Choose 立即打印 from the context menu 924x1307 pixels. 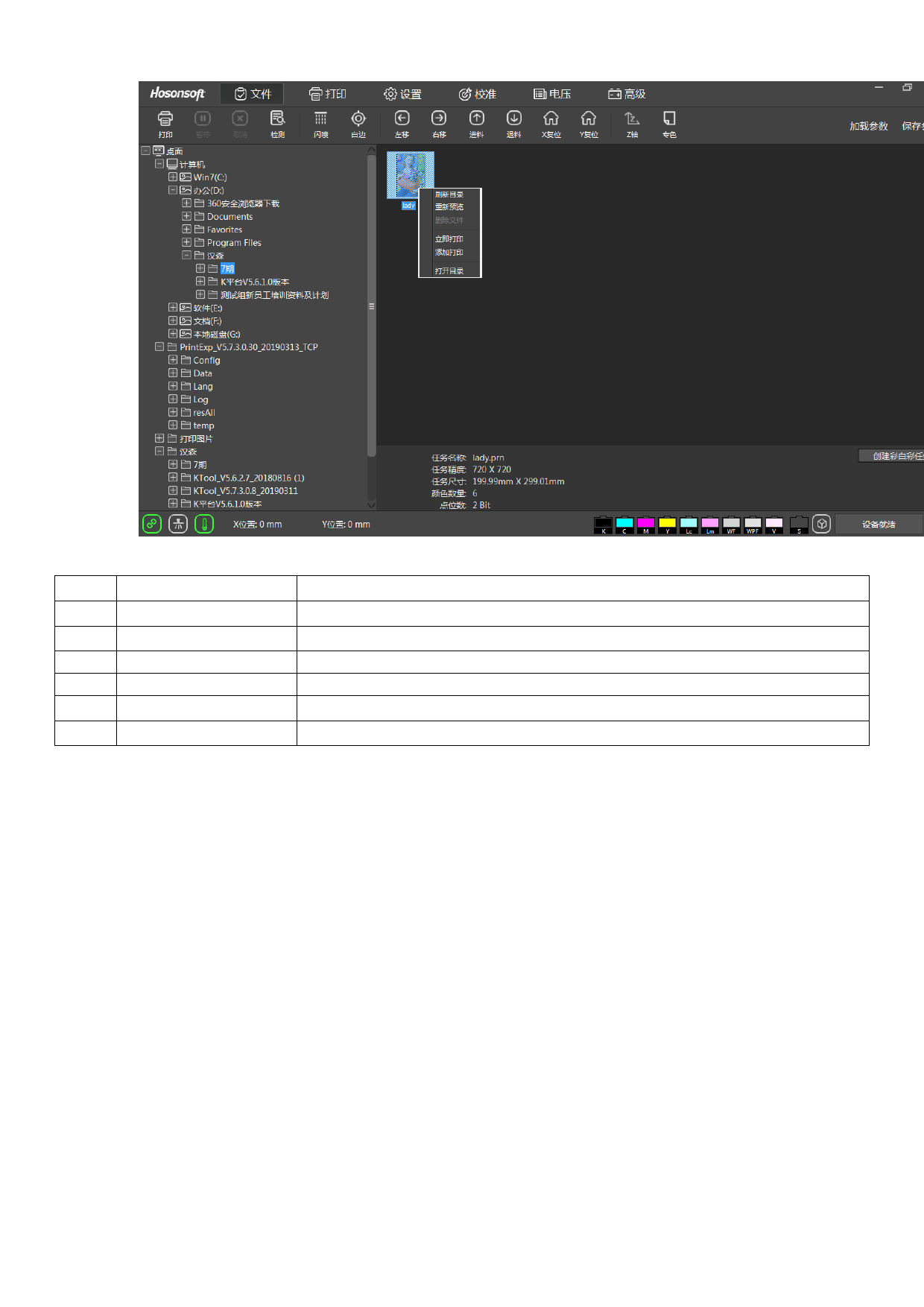pos(449,239)
